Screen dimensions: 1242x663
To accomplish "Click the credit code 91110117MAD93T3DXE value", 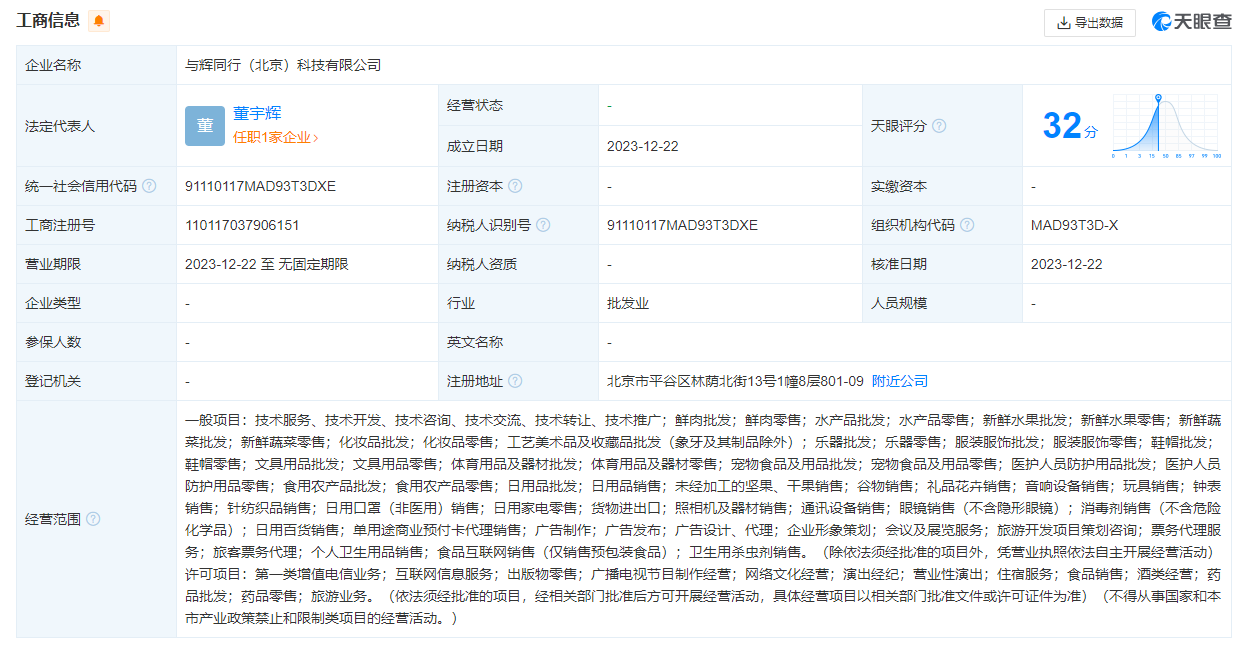I will pos(260,186).
